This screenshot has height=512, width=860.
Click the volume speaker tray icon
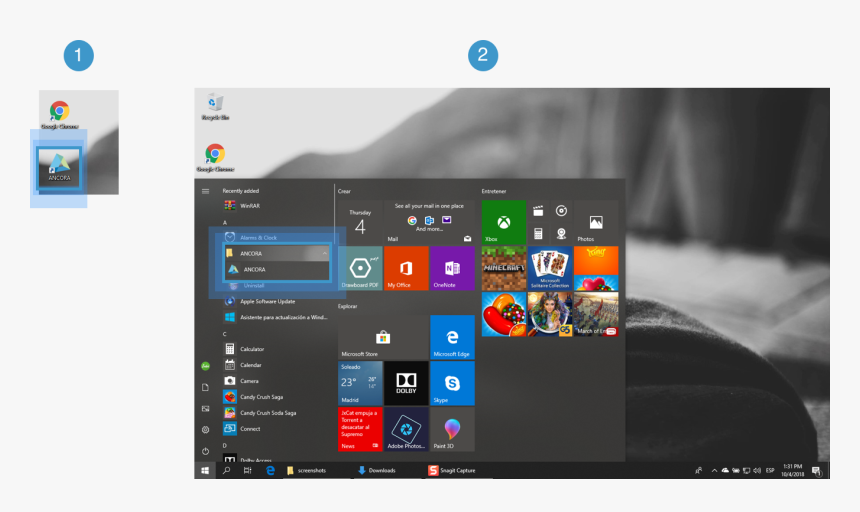coord(757,470)
